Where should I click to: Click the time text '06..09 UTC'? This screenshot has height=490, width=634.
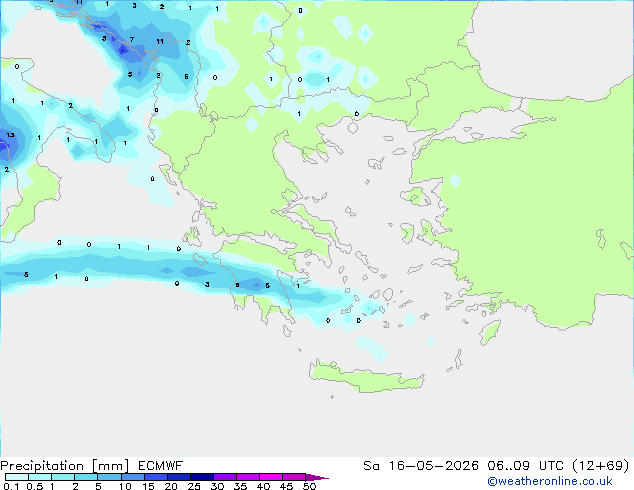tap(526, 466)
